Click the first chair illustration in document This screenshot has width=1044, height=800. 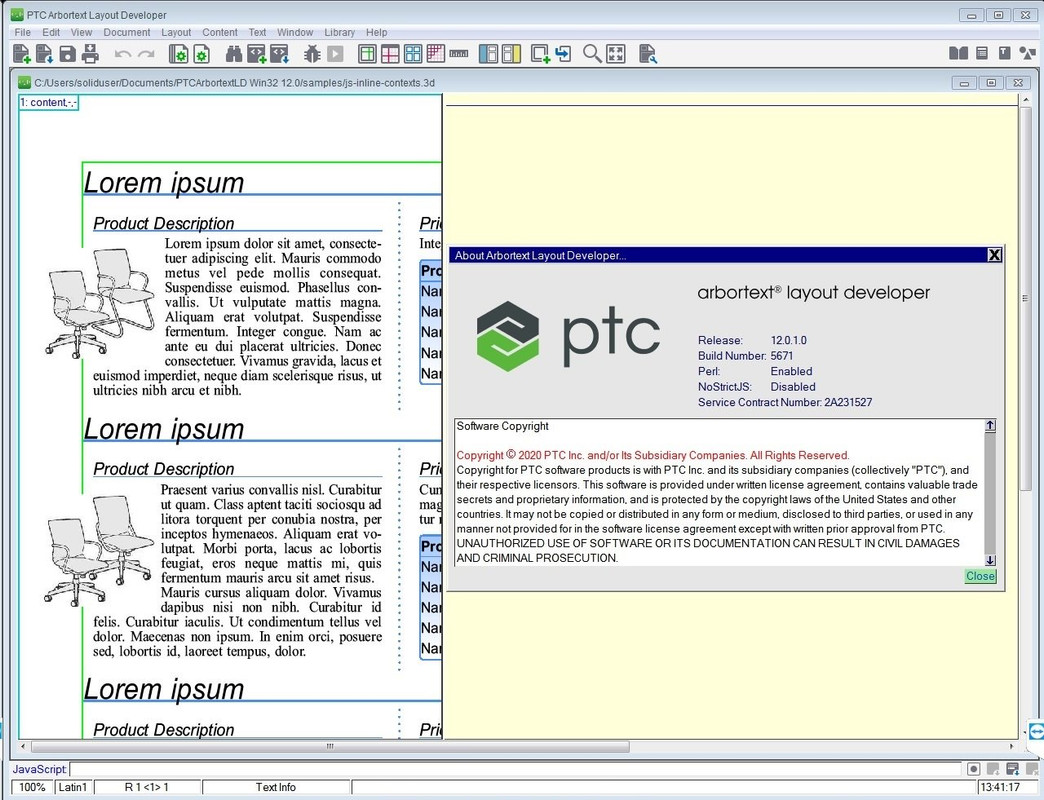click(100, 302)
